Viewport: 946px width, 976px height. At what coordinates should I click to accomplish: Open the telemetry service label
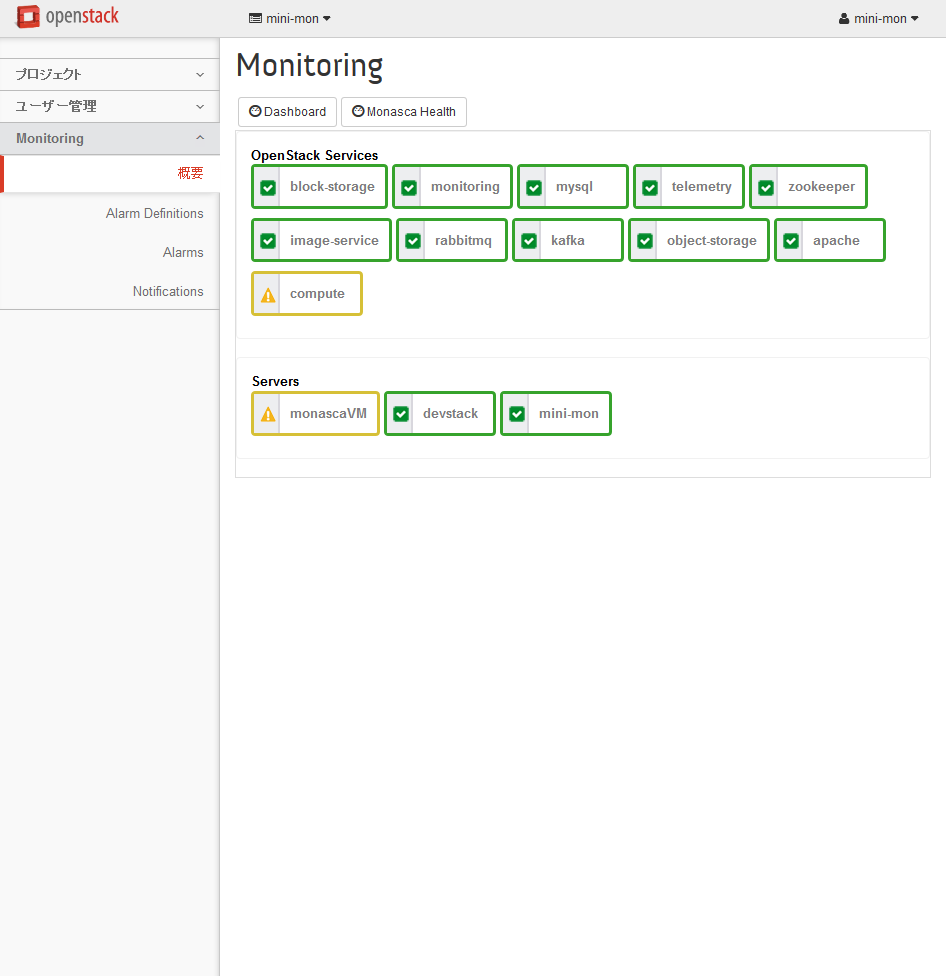[701, 187]
